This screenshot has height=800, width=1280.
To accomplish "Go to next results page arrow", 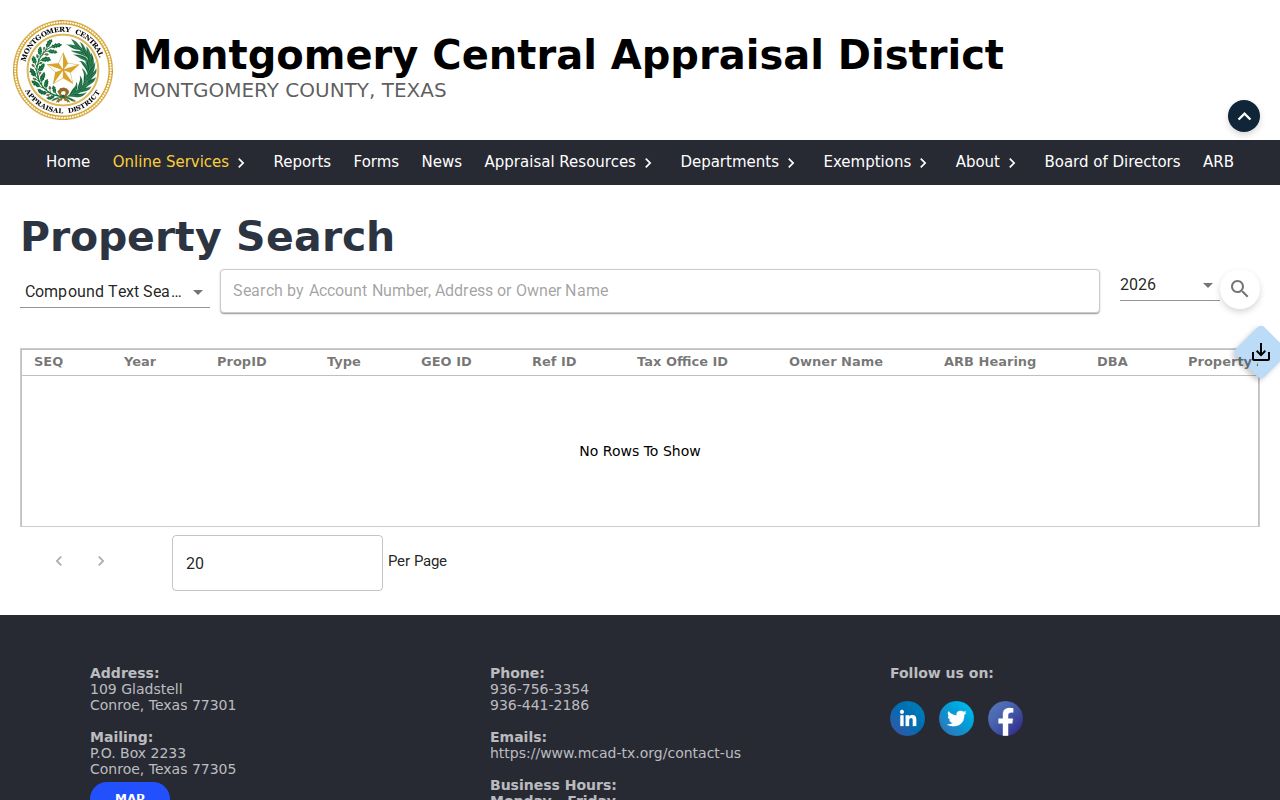I will point(100,561).
